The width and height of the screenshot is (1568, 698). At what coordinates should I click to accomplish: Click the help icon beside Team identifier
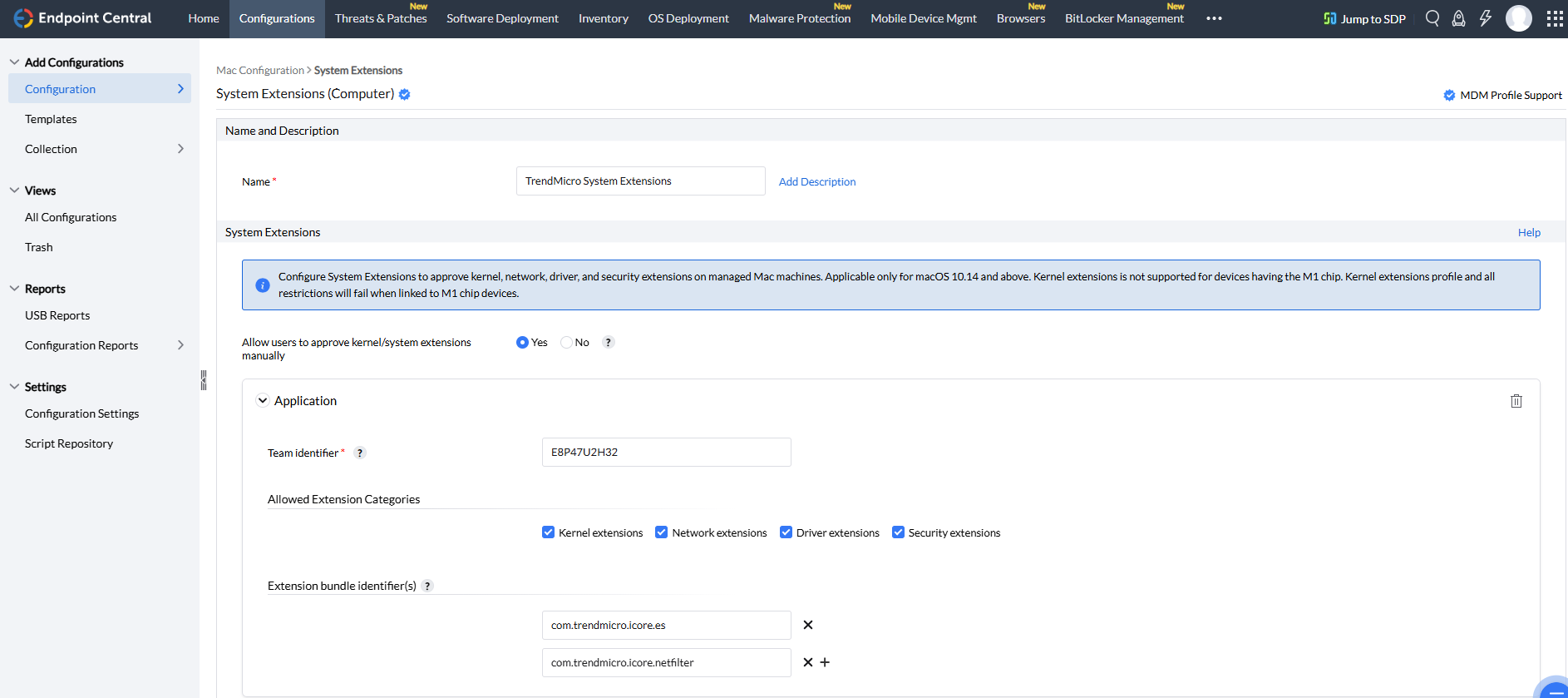360,453
